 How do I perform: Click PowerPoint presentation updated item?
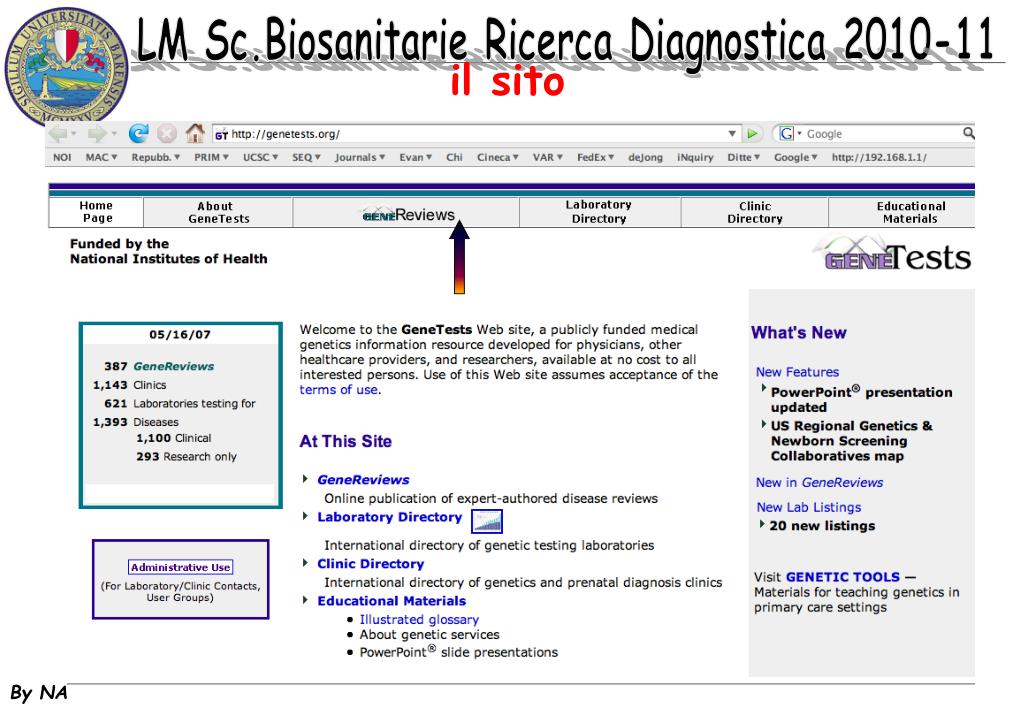(x=861, y=399)
